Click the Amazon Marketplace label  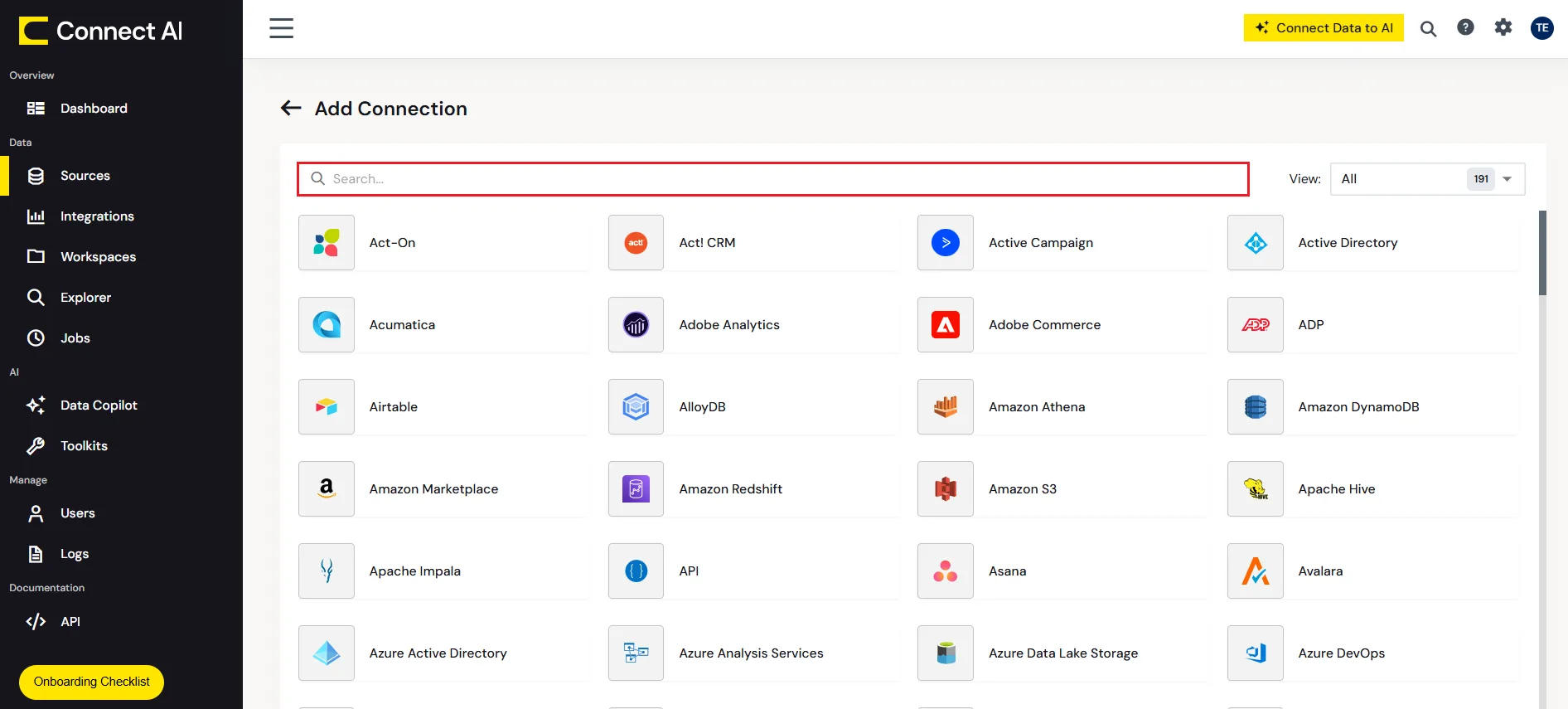[433, 489]
